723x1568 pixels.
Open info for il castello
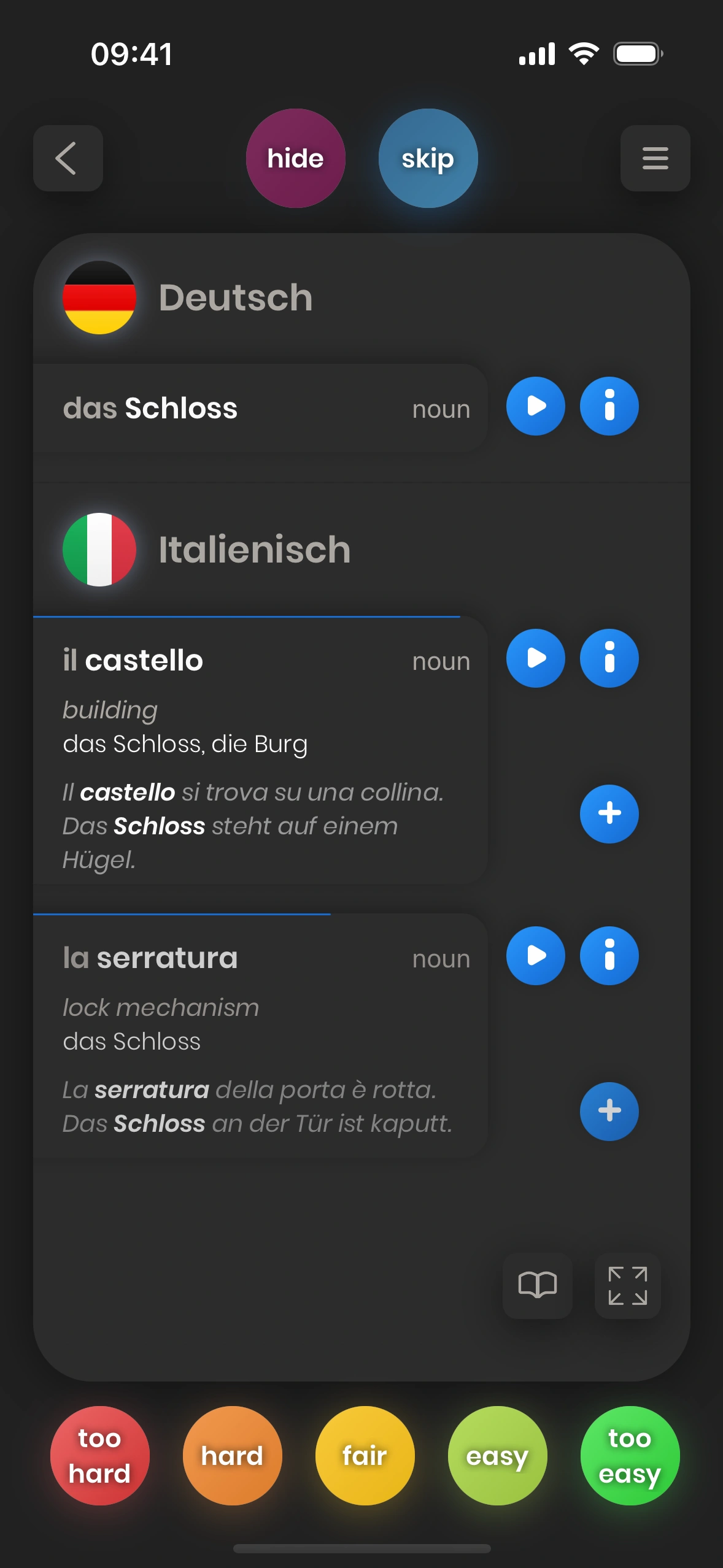click(609, 658)
